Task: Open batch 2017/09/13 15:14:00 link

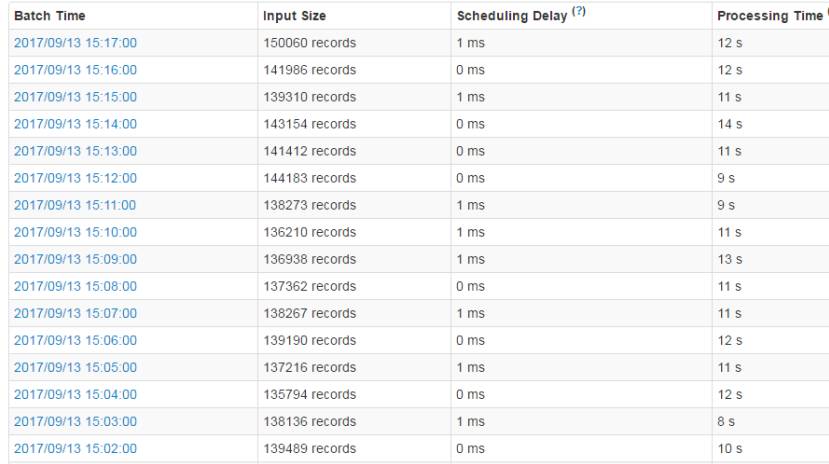Action: pyautogui.click(x=75, y=124)
